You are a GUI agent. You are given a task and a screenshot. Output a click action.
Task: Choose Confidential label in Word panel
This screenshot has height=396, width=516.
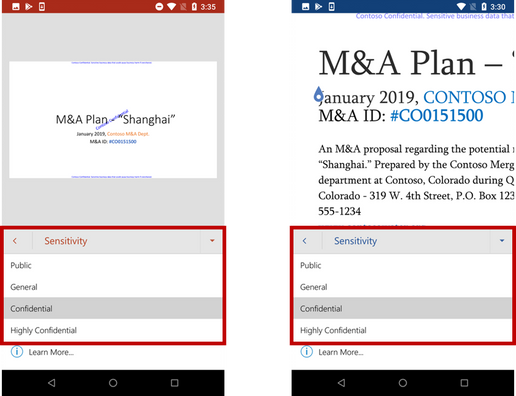point(403,309)
